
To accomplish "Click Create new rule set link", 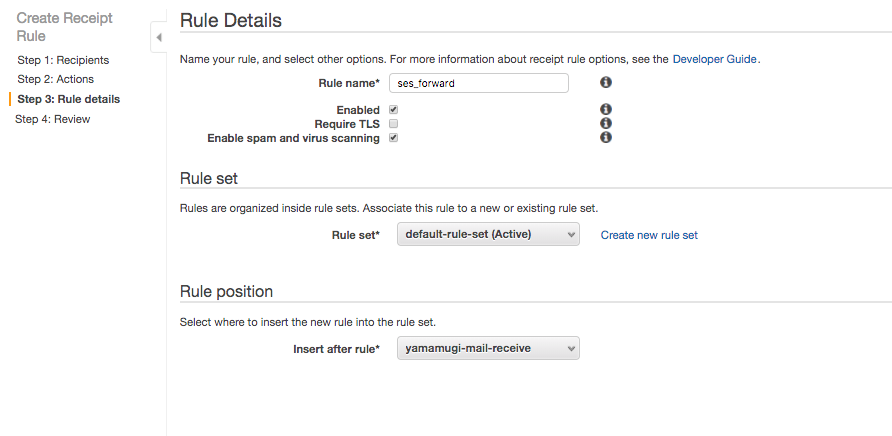I will coord(649,235).
